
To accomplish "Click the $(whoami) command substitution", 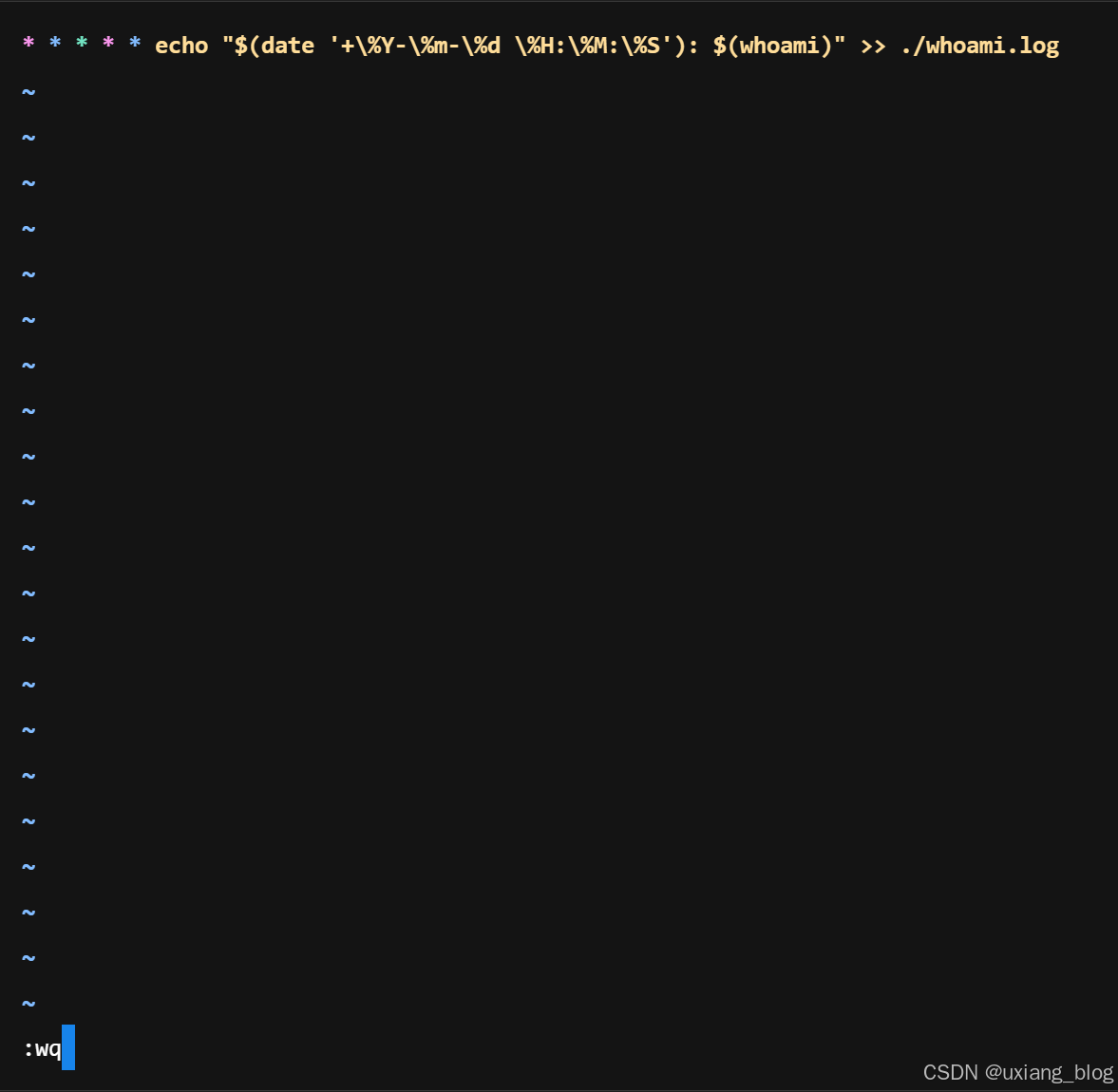I will click(x=772, y=46).
